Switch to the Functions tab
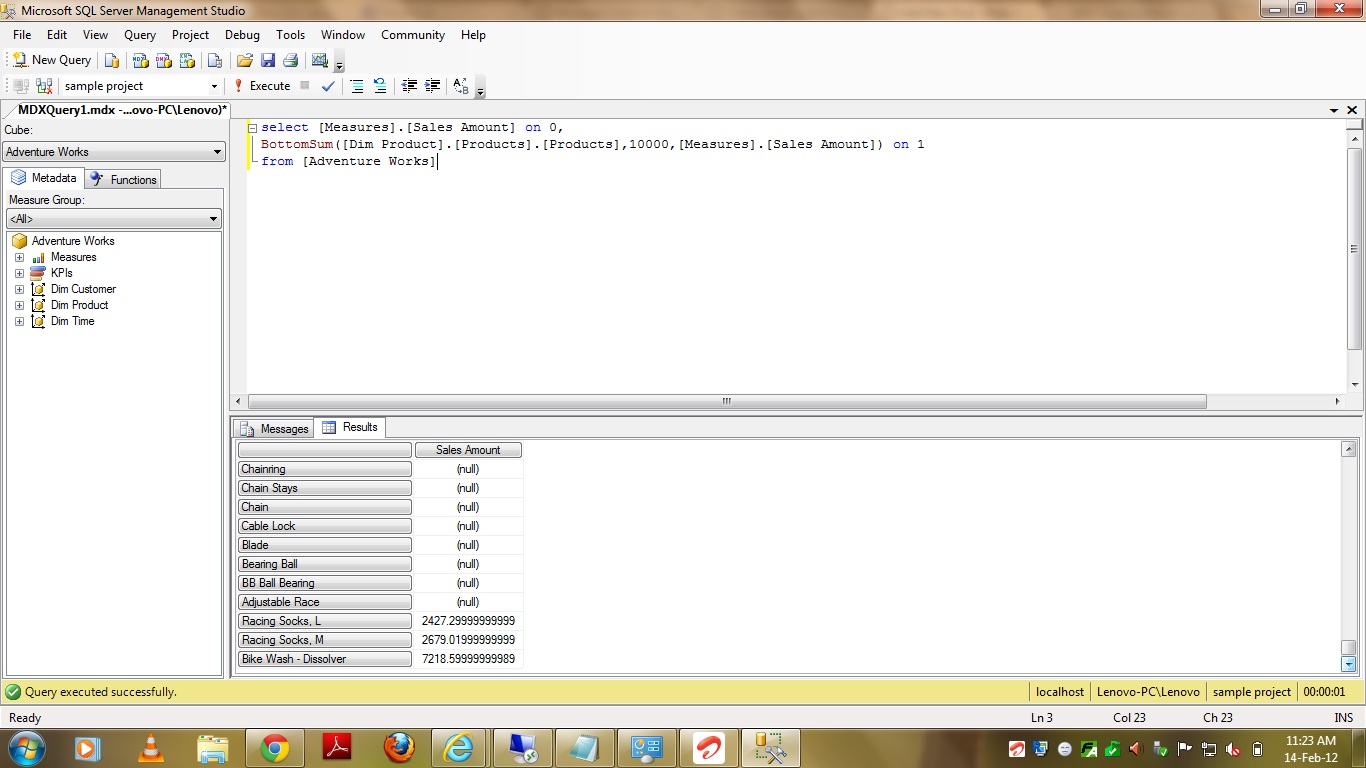 click(x=124, y=179)
